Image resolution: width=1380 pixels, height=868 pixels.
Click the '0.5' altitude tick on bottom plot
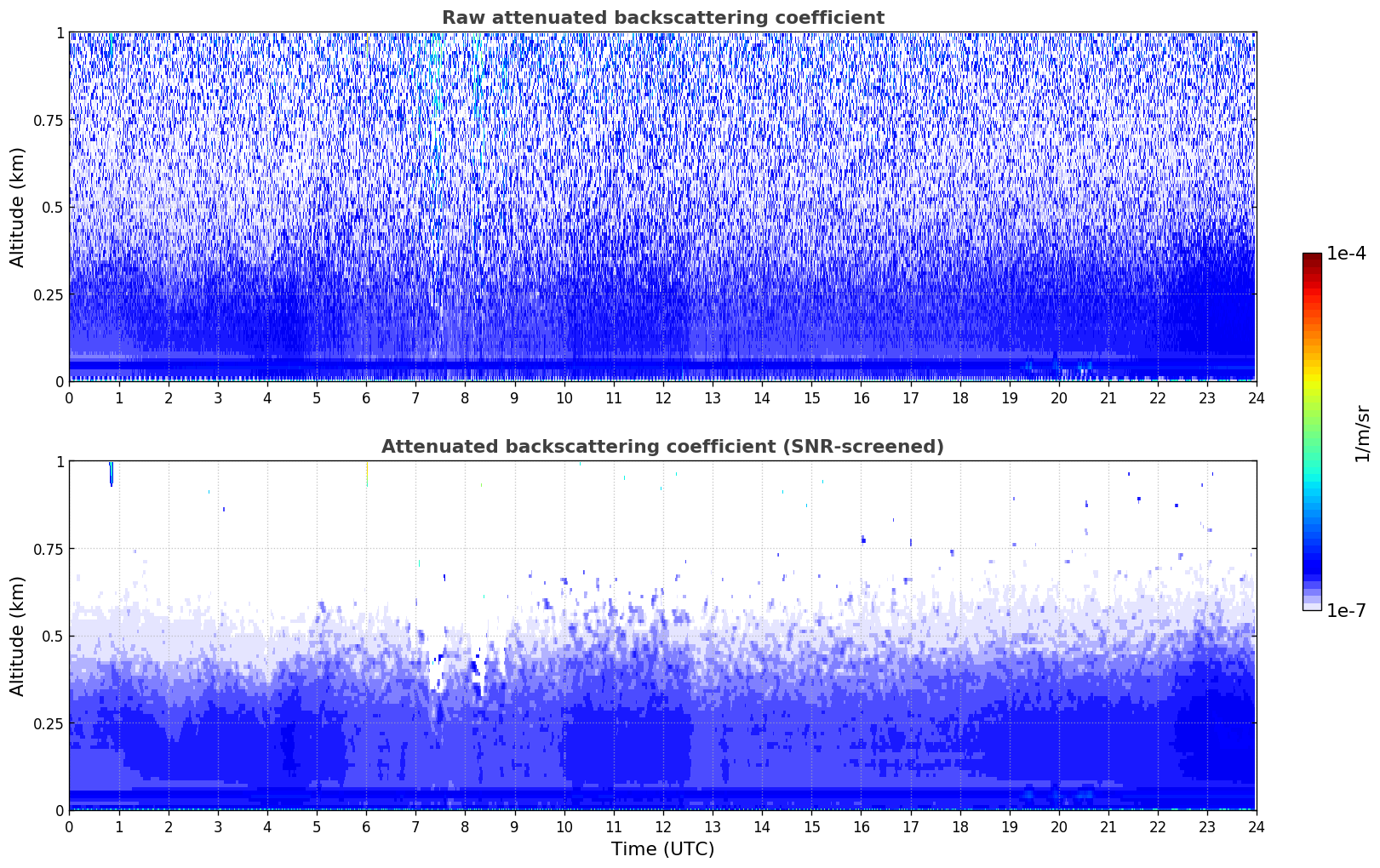tap(53, 637)
